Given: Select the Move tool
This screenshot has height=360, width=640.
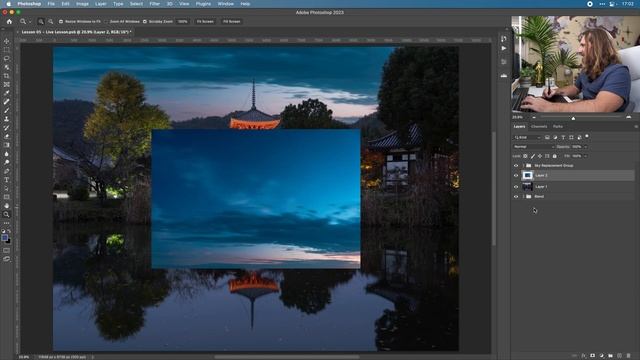Looking at the screenshot, I should (7, 41).
